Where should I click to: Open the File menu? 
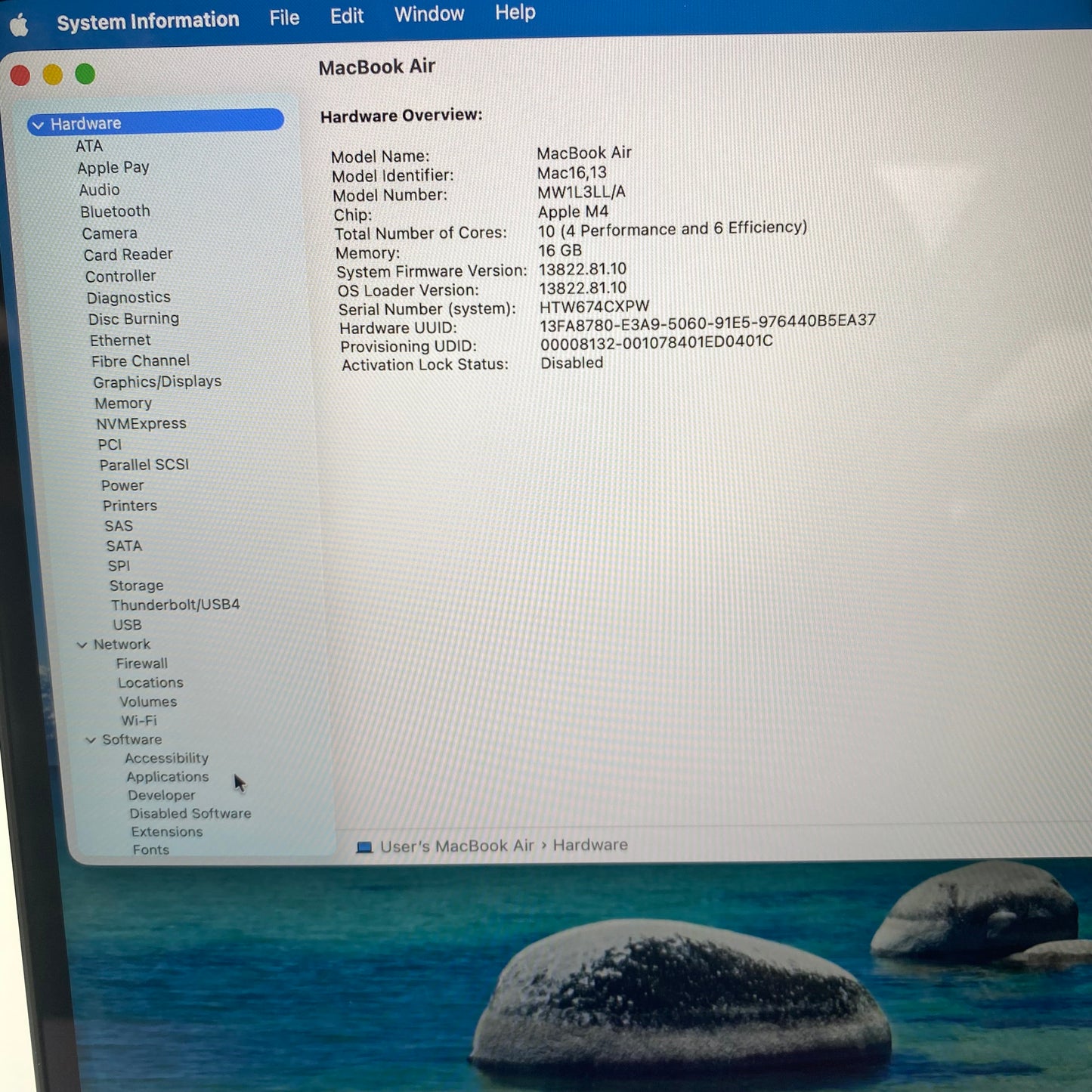click(284, 17)
